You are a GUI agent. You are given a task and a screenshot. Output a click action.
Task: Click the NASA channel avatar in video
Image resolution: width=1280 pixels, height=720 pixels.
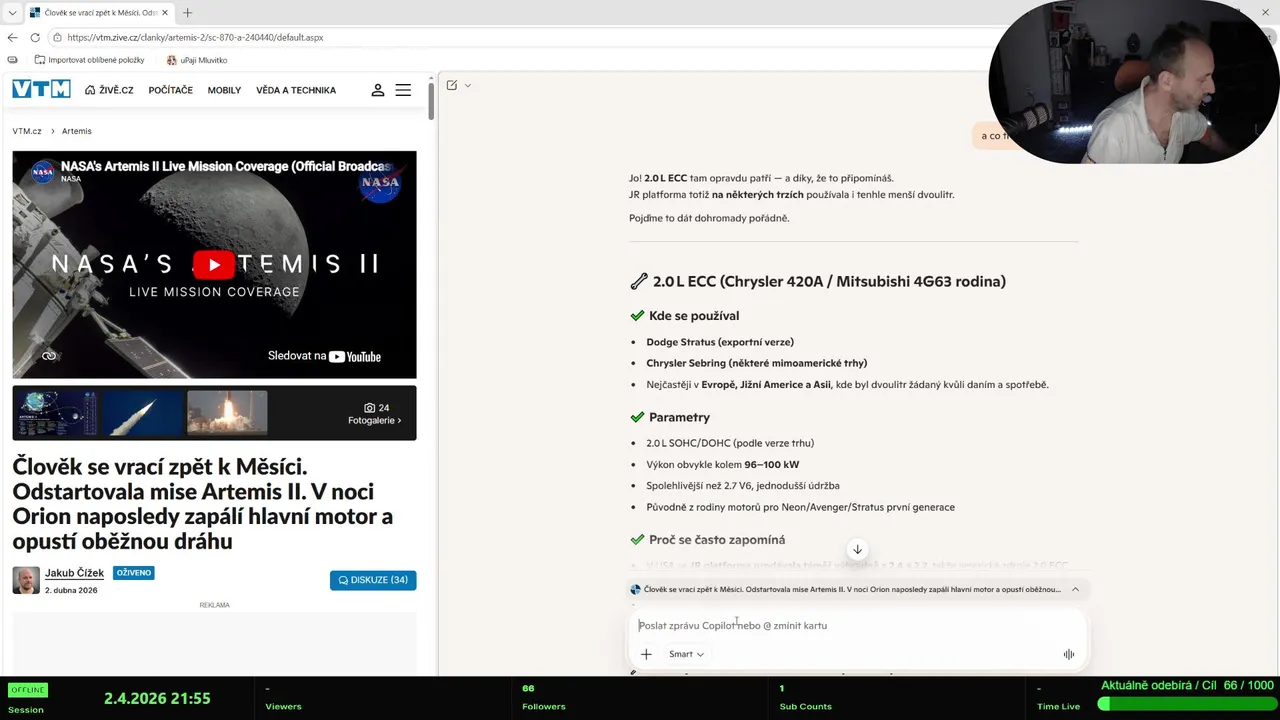[43, 171]
